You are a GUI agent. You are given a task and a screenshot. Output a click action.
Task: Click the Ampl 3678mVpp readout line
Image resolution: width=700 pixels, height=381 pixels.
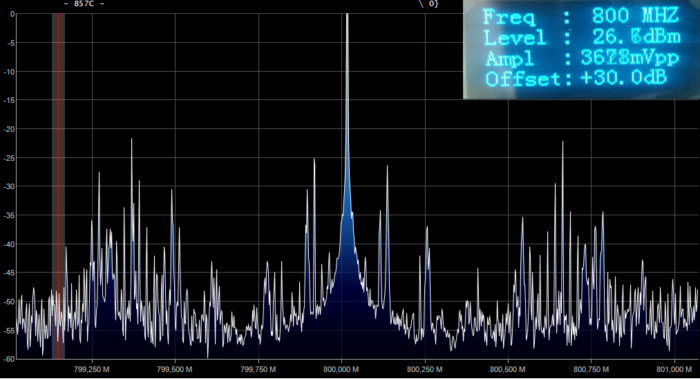point(582,58)
